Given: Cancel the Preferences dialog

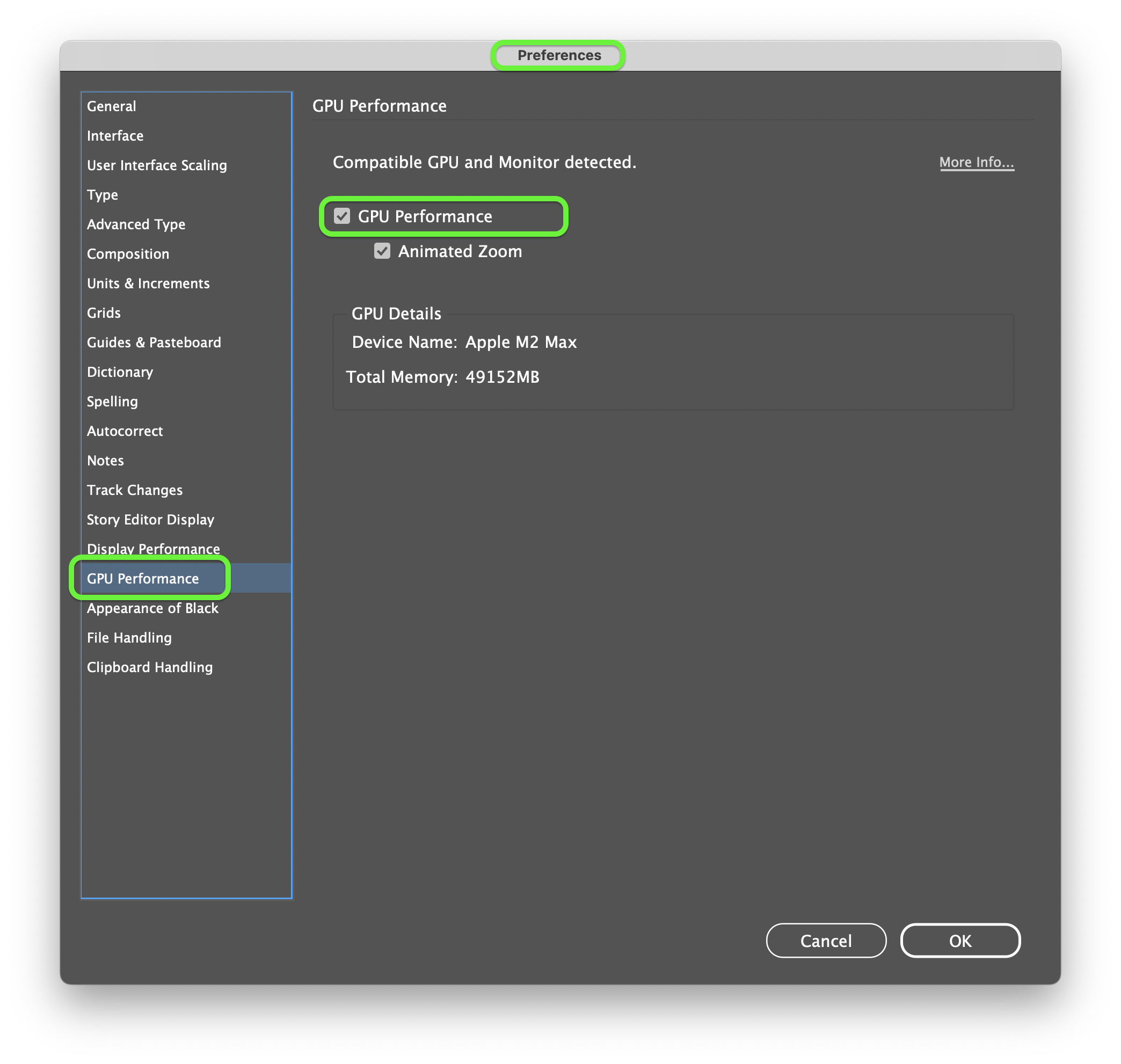Looking at the screenshot, I should click(x=826, y=941).
